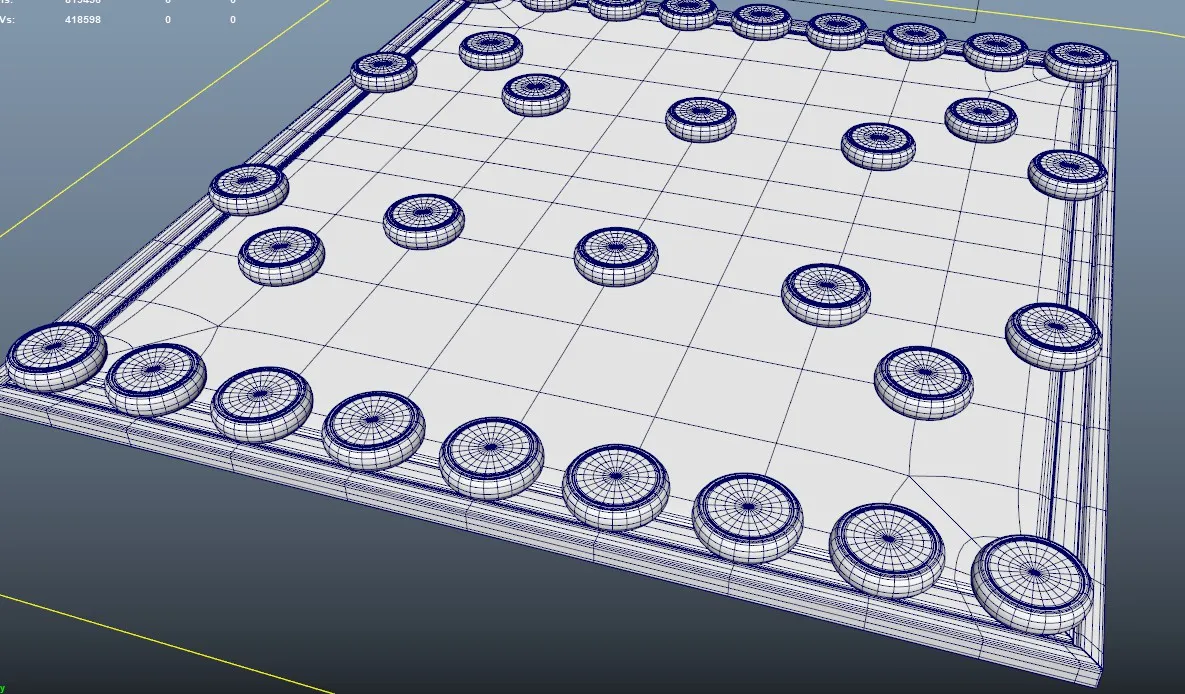Click the 'Vs:' vertex count label
This screenshot has height=694, width=1185.
coord(6,20)
